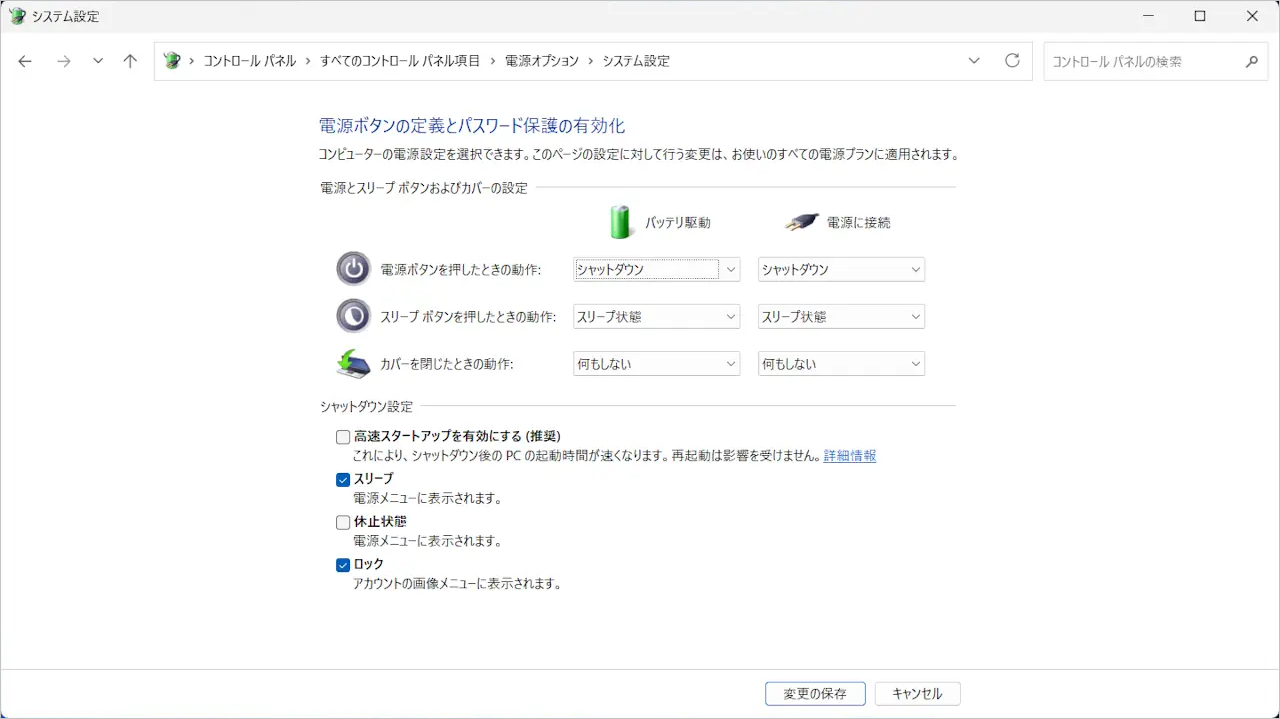Click the power button icon

[x=354, y=268]
